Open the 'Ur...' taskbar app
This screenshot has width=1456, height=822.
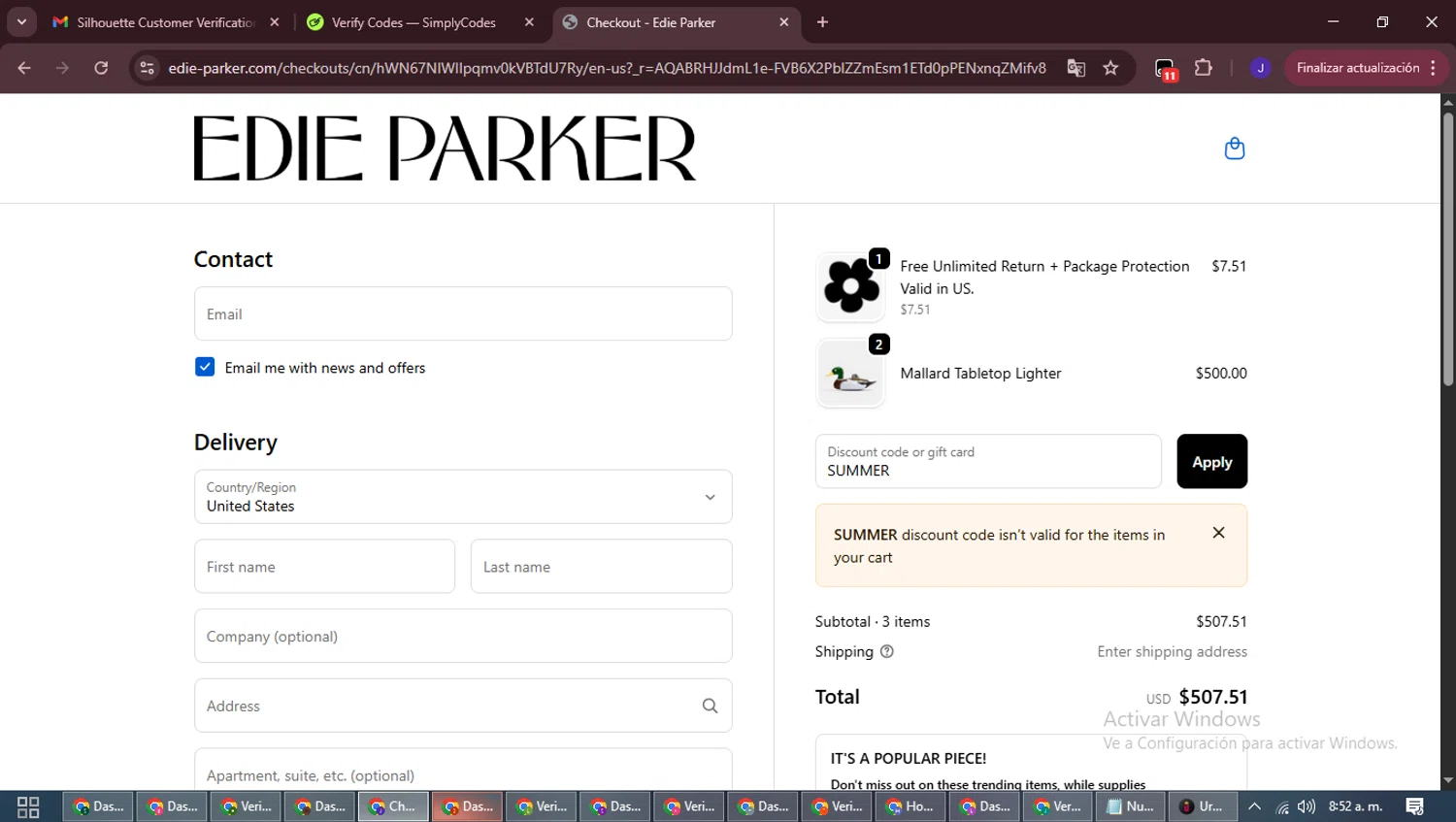pyautogui.click(x=1203, y=806)
